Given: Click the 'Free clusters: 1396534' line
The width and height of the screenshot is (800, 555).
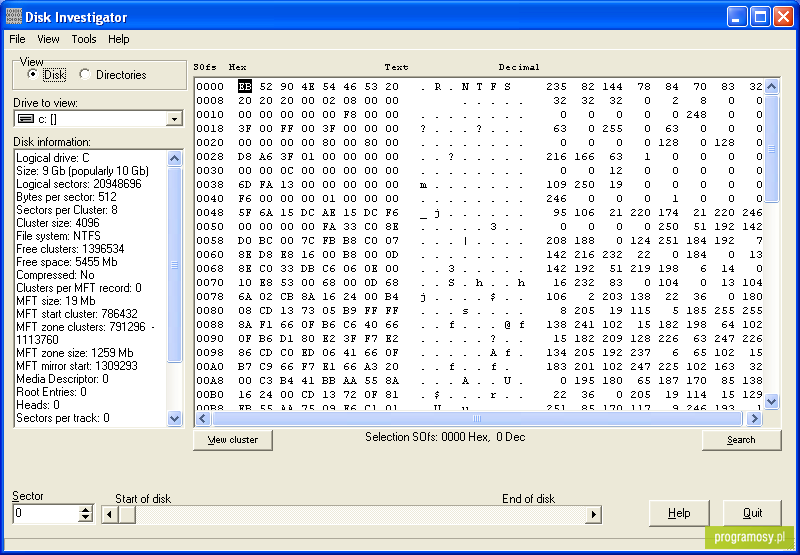Looking at the screenshot, I should (x=70, y=249).
